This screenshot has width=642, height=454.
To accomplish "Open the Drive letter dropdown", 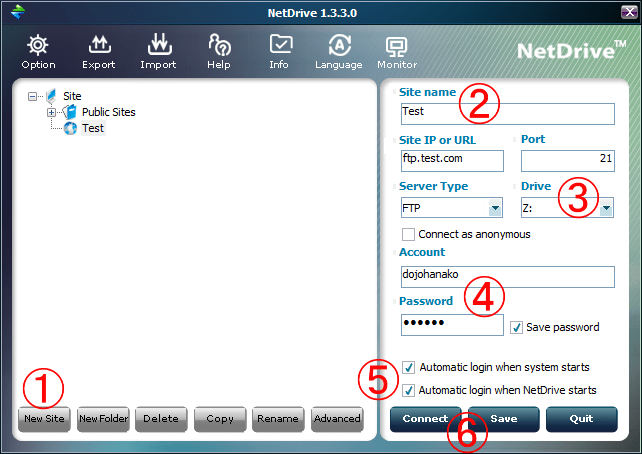I will pyautogui.click(x=607, y=209).
